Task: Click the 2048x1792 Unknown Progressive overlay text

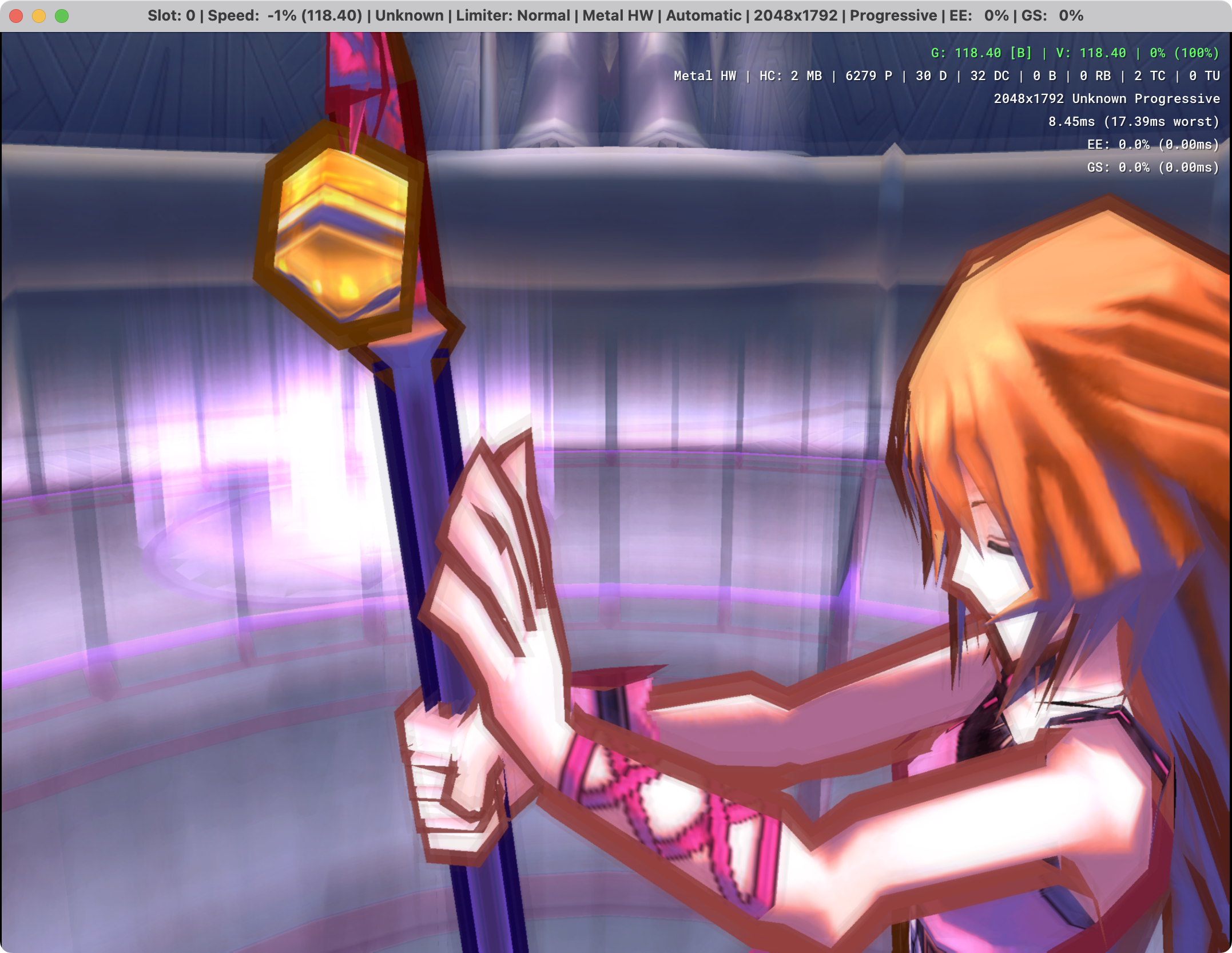Action: (1106, 99)
